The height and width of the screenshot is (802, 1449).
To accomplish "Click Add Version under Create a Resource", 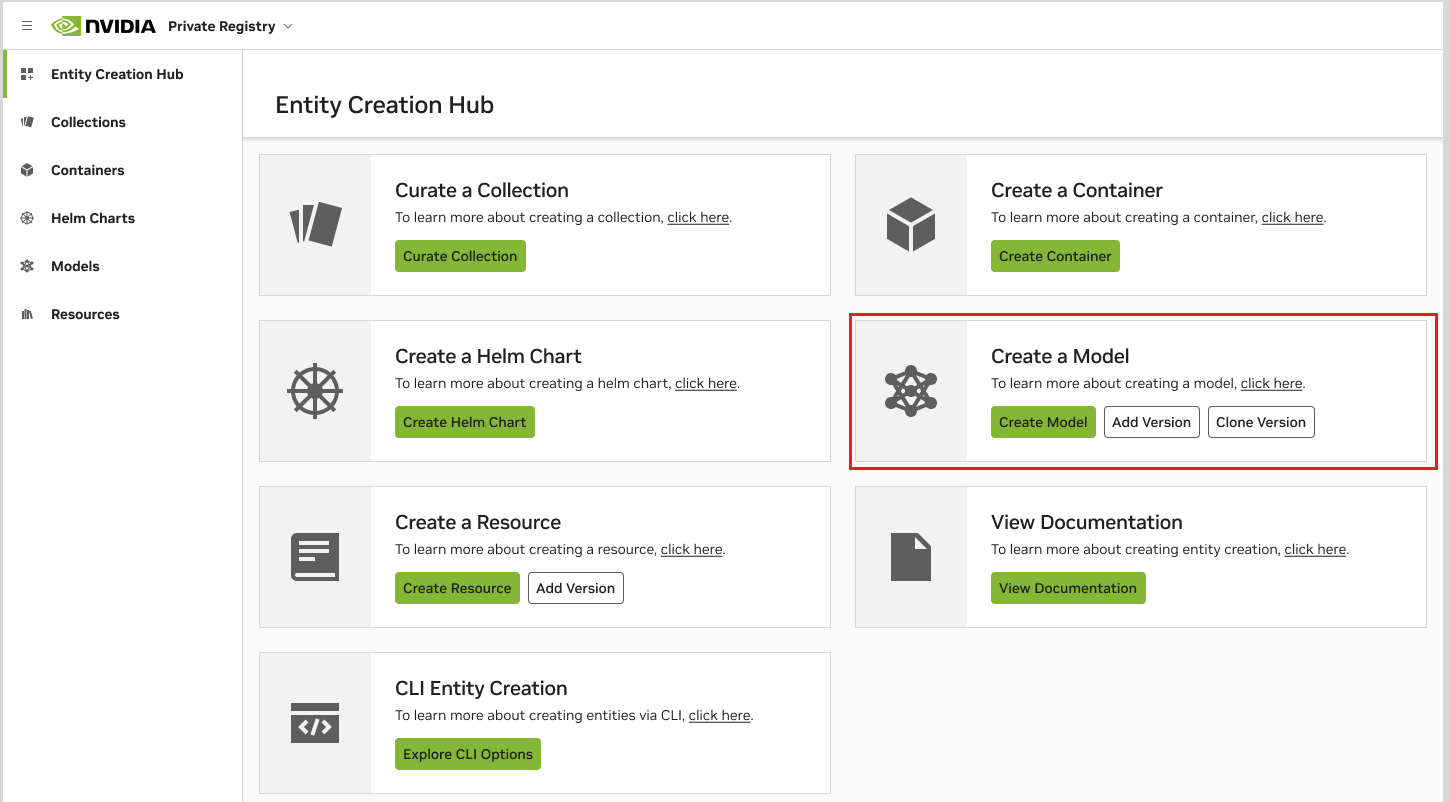I will [x=575, y=588].
